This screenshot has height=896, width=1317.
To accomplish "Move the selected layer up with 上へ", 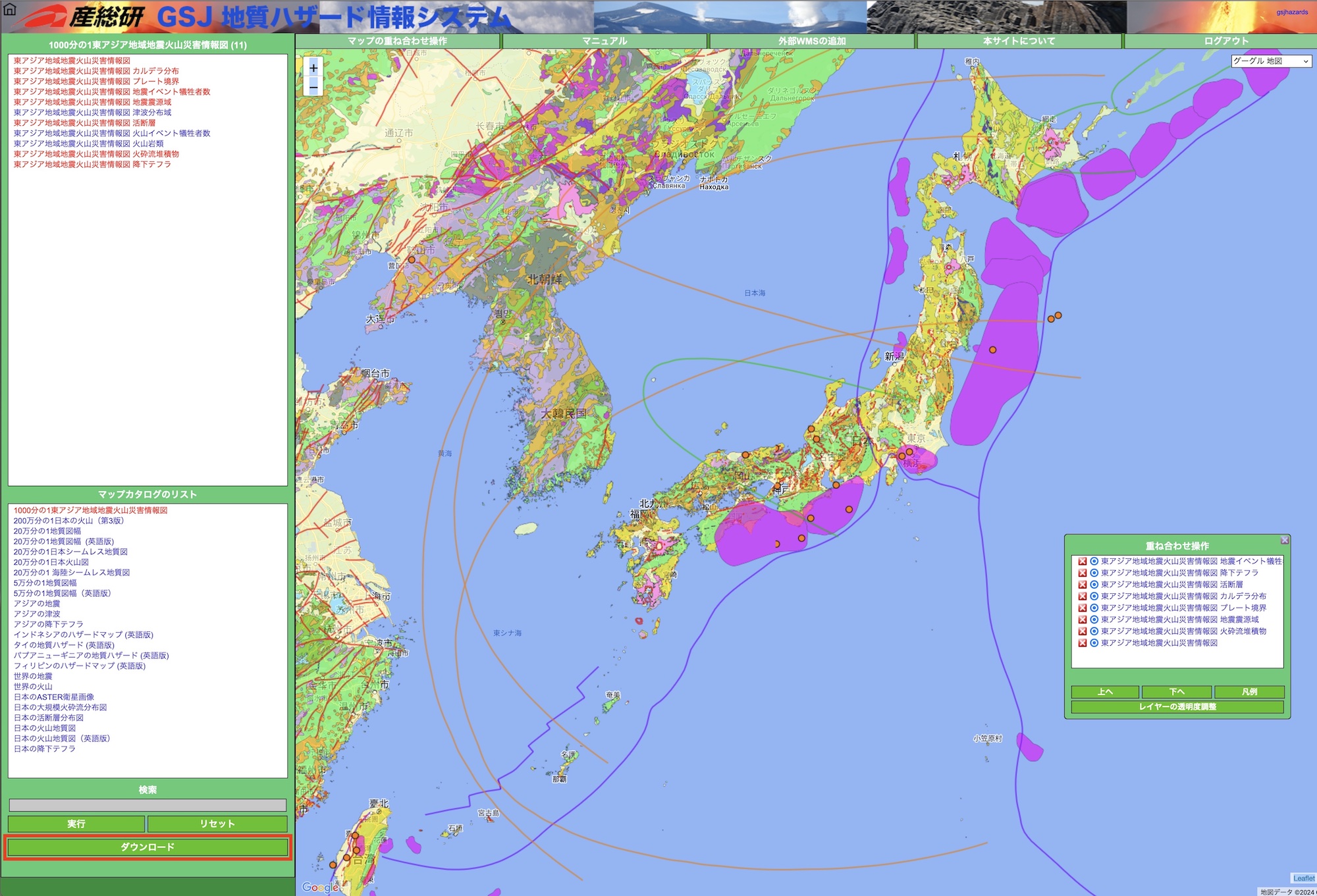I will [1105, 692].
